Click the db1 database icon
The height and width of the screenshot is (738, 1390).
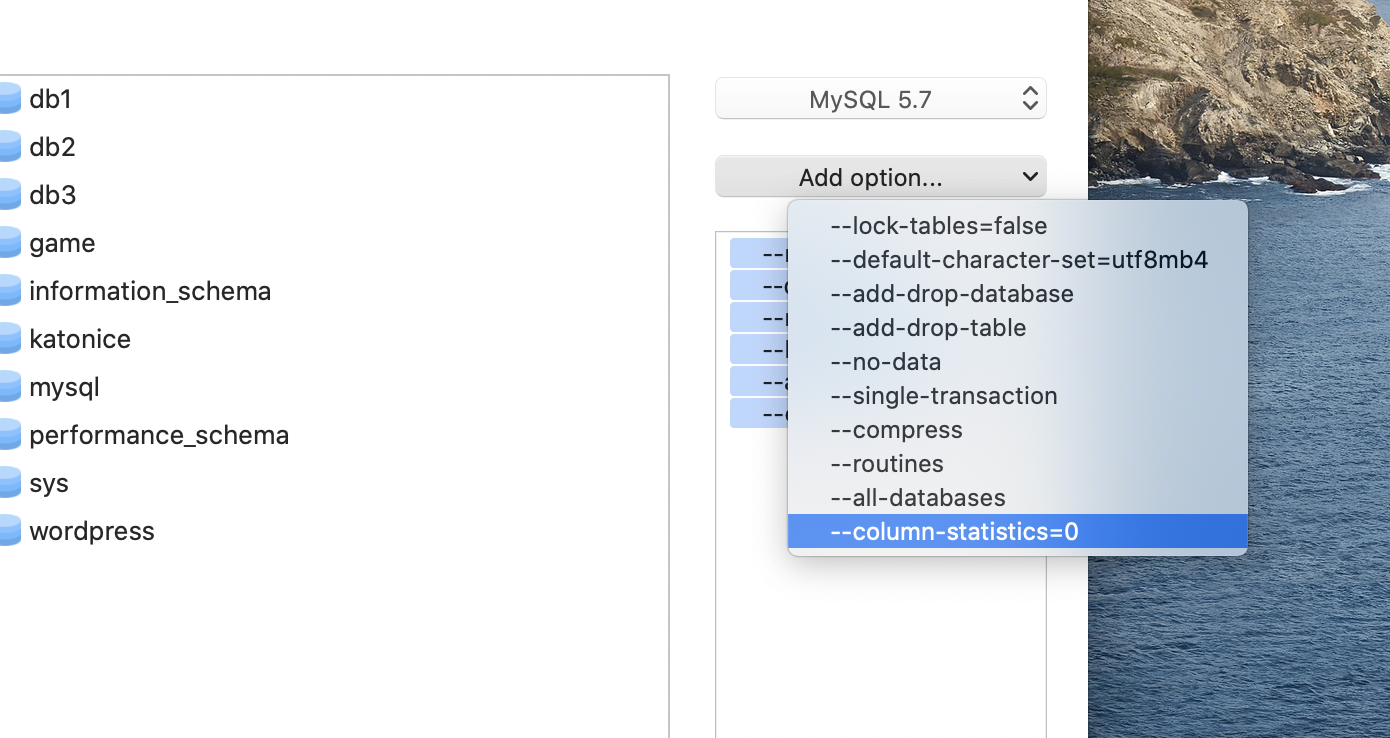pos(10,98)
